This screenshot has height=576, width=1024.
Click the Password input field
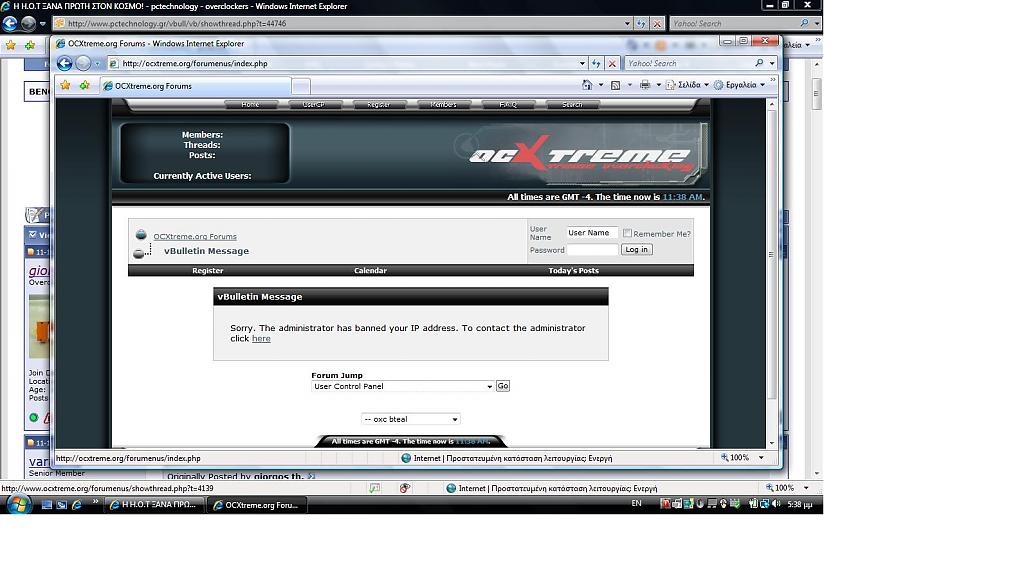click(x=592, y=249)
